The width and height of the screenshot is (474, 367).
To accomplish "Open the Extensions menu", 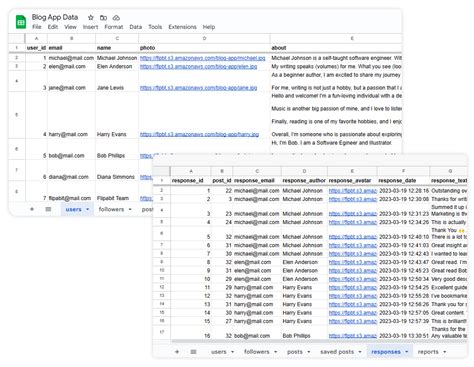I will (x=182, y=27).
